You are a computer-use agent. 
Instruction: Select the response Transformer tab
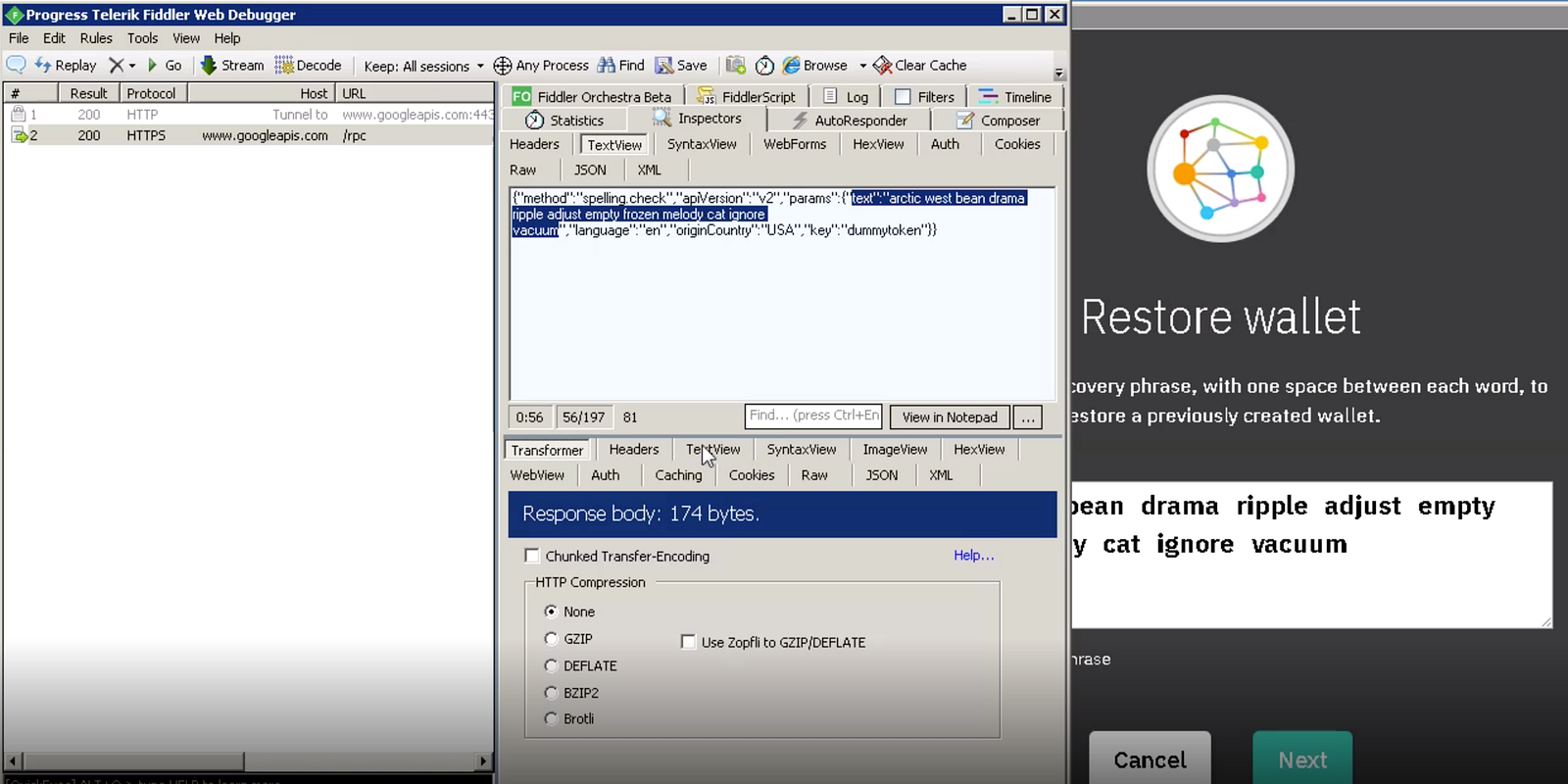[547, 450]
